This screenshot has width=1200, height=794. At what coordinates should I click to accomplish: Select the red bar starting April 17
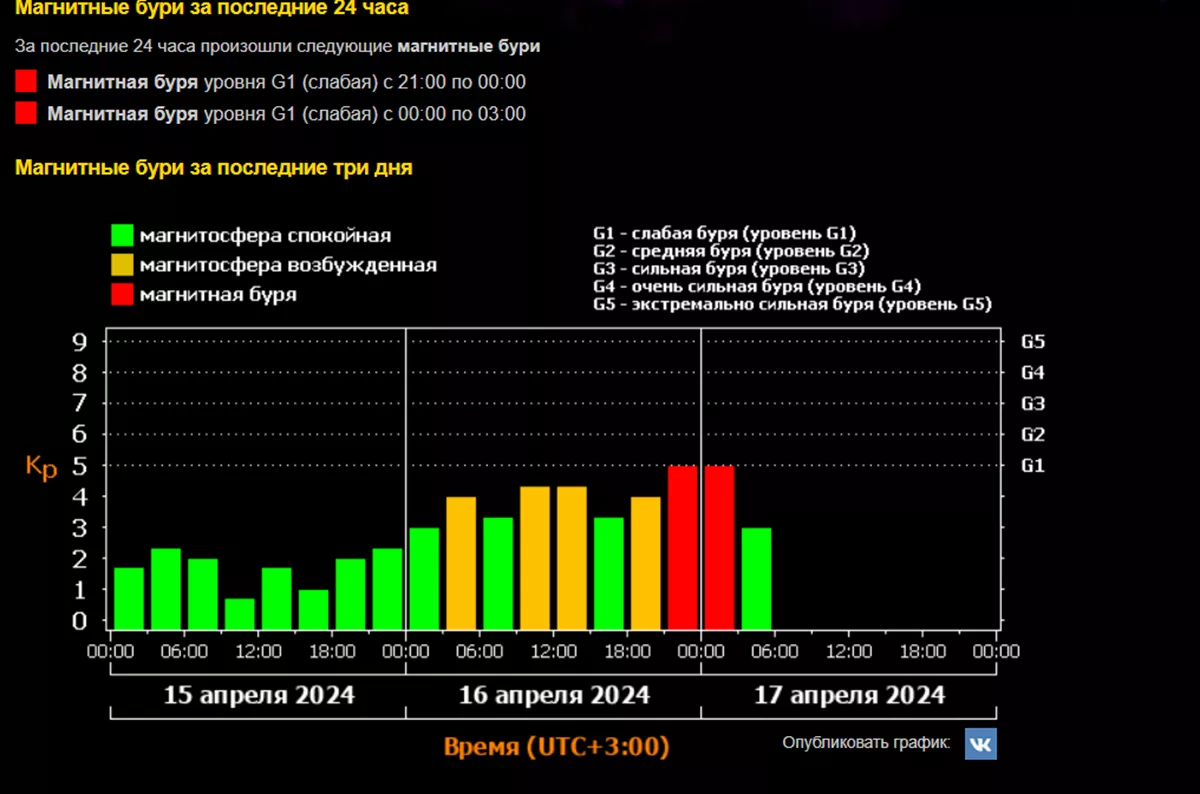coord(720,547)
